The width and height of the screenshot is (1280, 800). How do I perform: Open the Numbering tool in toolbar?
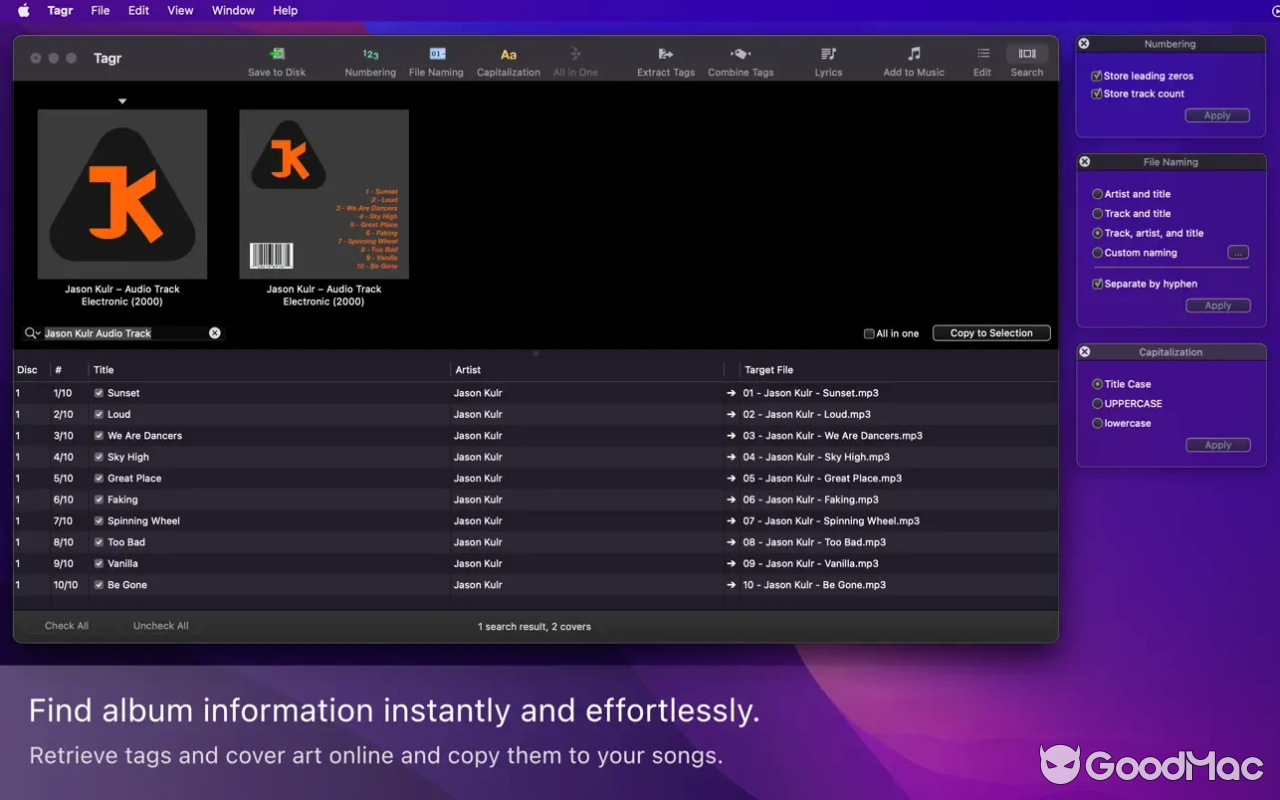pos(370,55)
